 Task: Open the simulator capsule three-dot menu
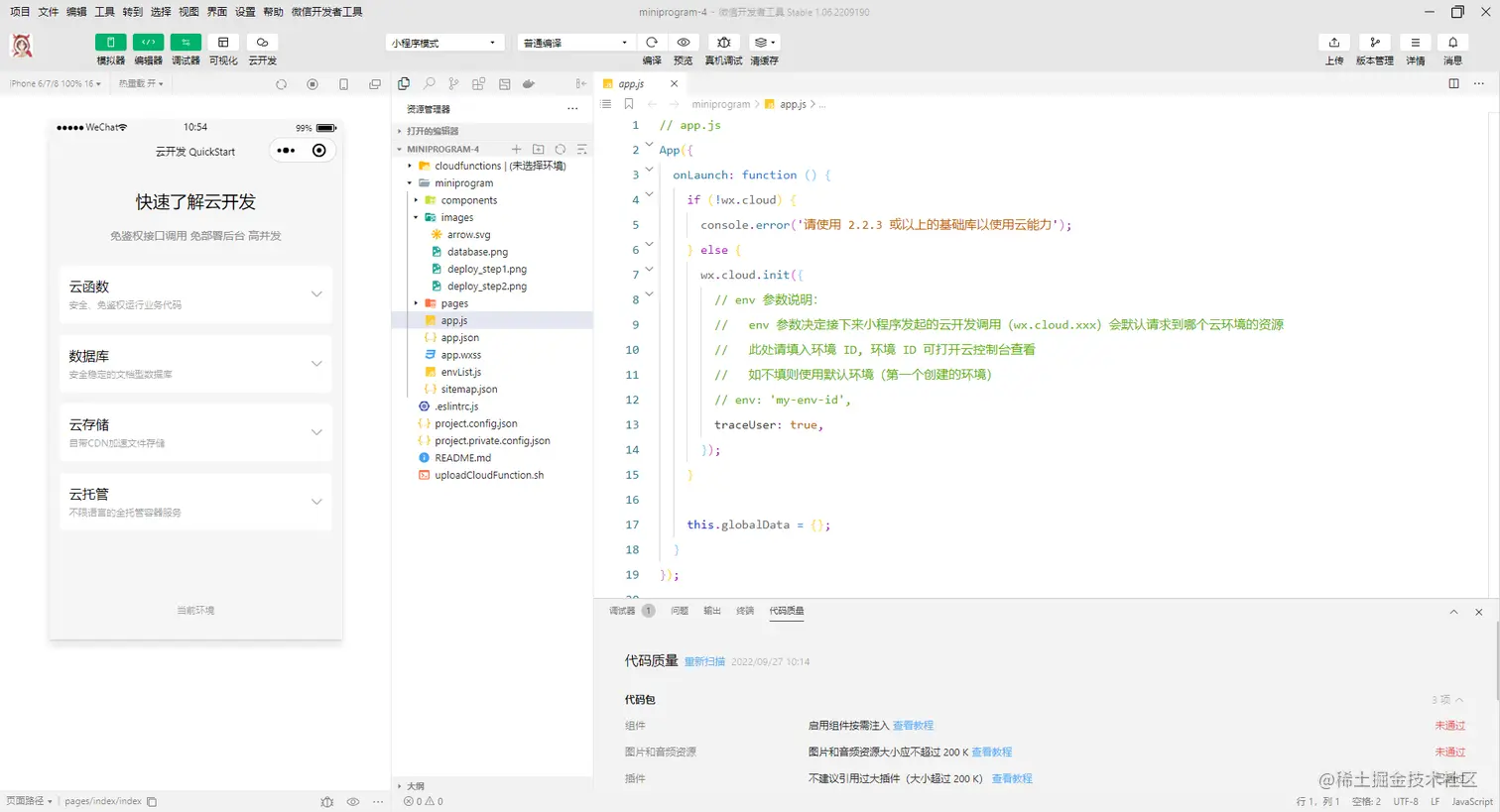pyautogui.click(x=287, y=151)
